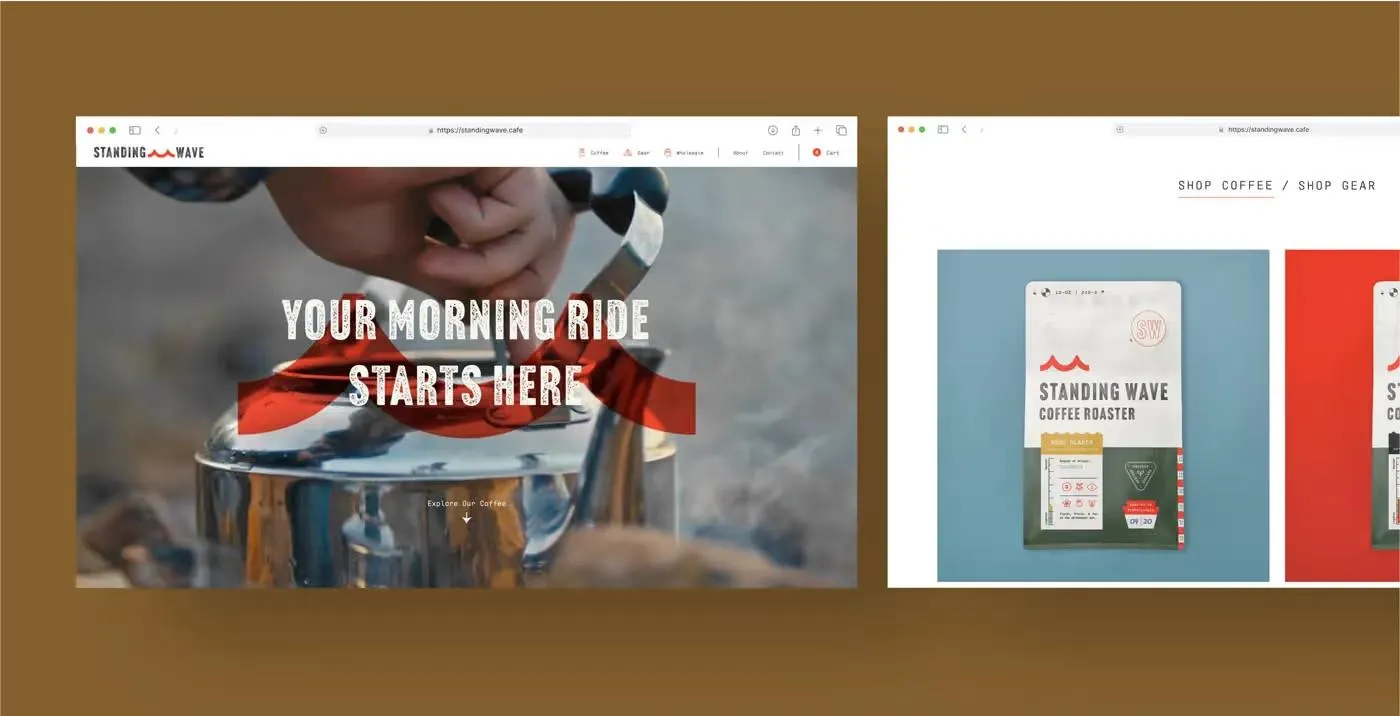1400x716 pixels.
Task: Toggle the sidebar in the right browser window
Action: [x=943, y=130]
